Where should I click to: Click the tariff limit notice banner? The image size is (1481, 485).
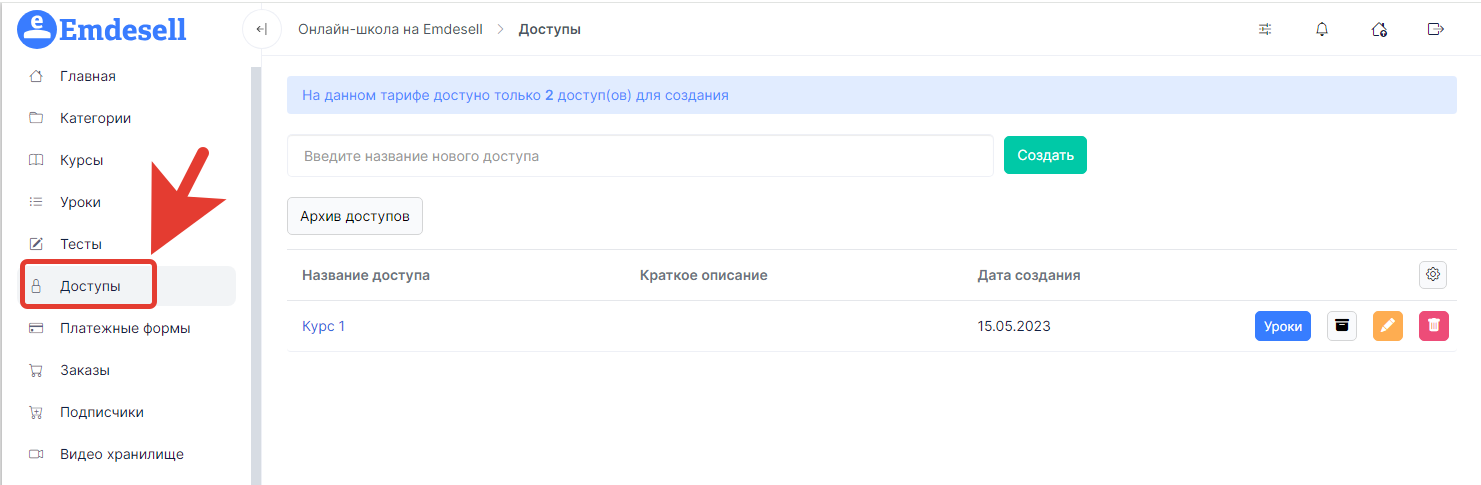pos(872,96)
